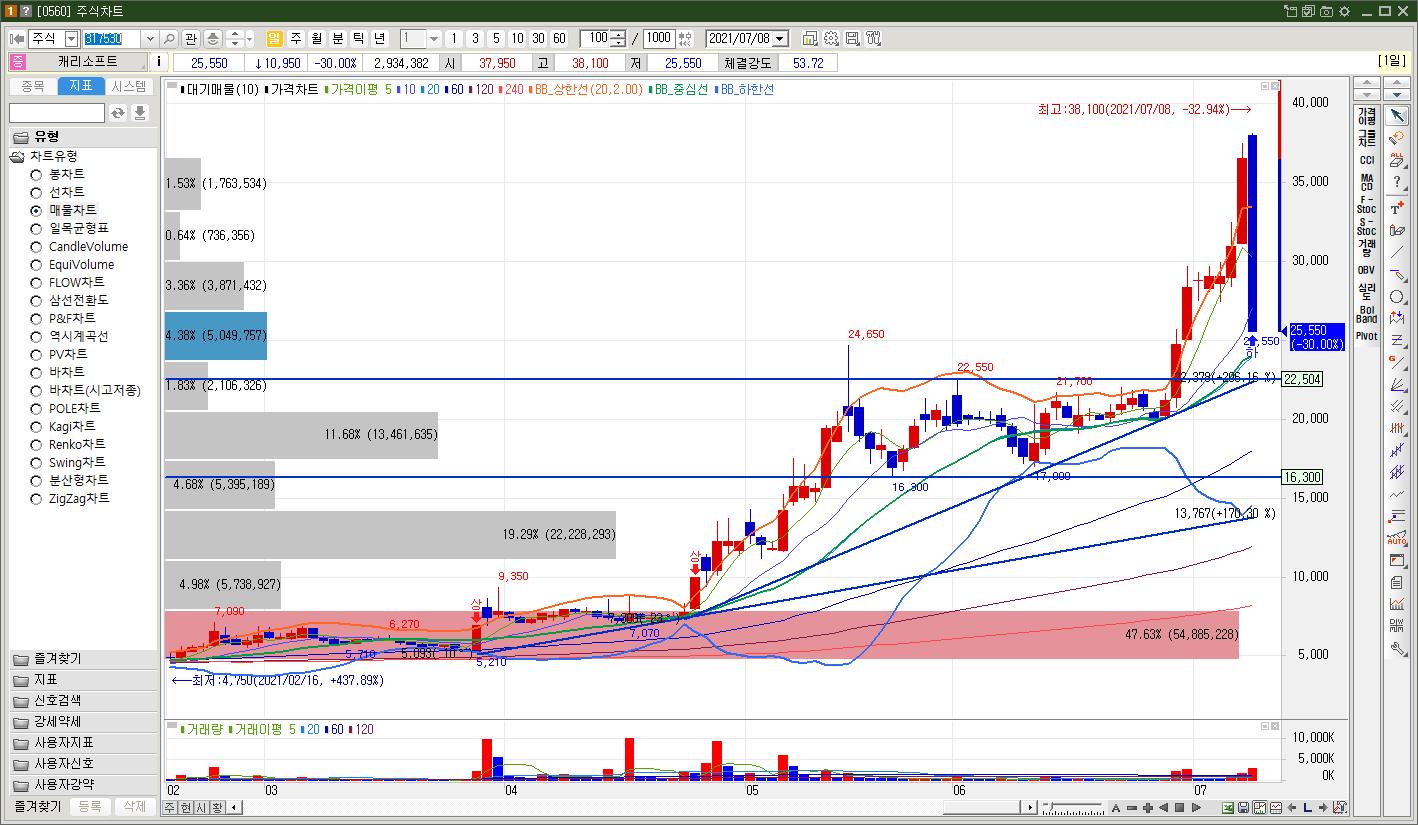
Task: Switch to the 시스템 tab
Action: (128, 87)
